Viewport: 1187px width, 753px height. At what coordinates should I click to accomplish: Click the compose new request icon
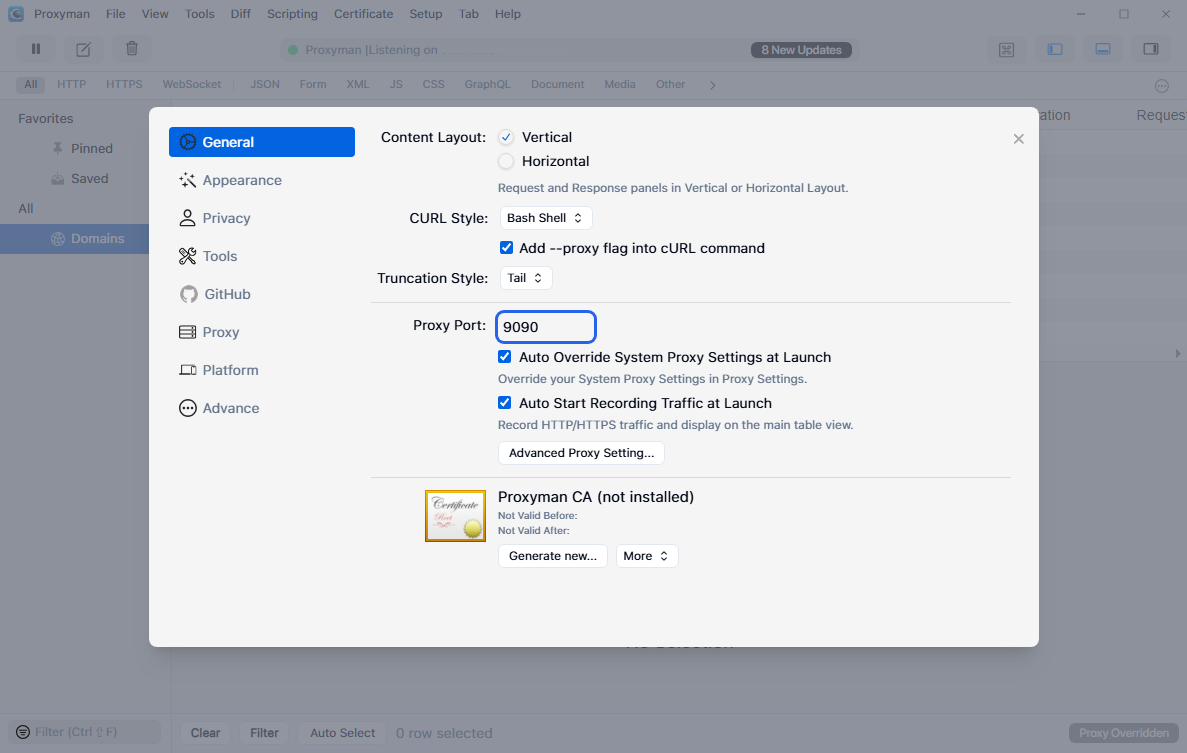coord(83,49)
